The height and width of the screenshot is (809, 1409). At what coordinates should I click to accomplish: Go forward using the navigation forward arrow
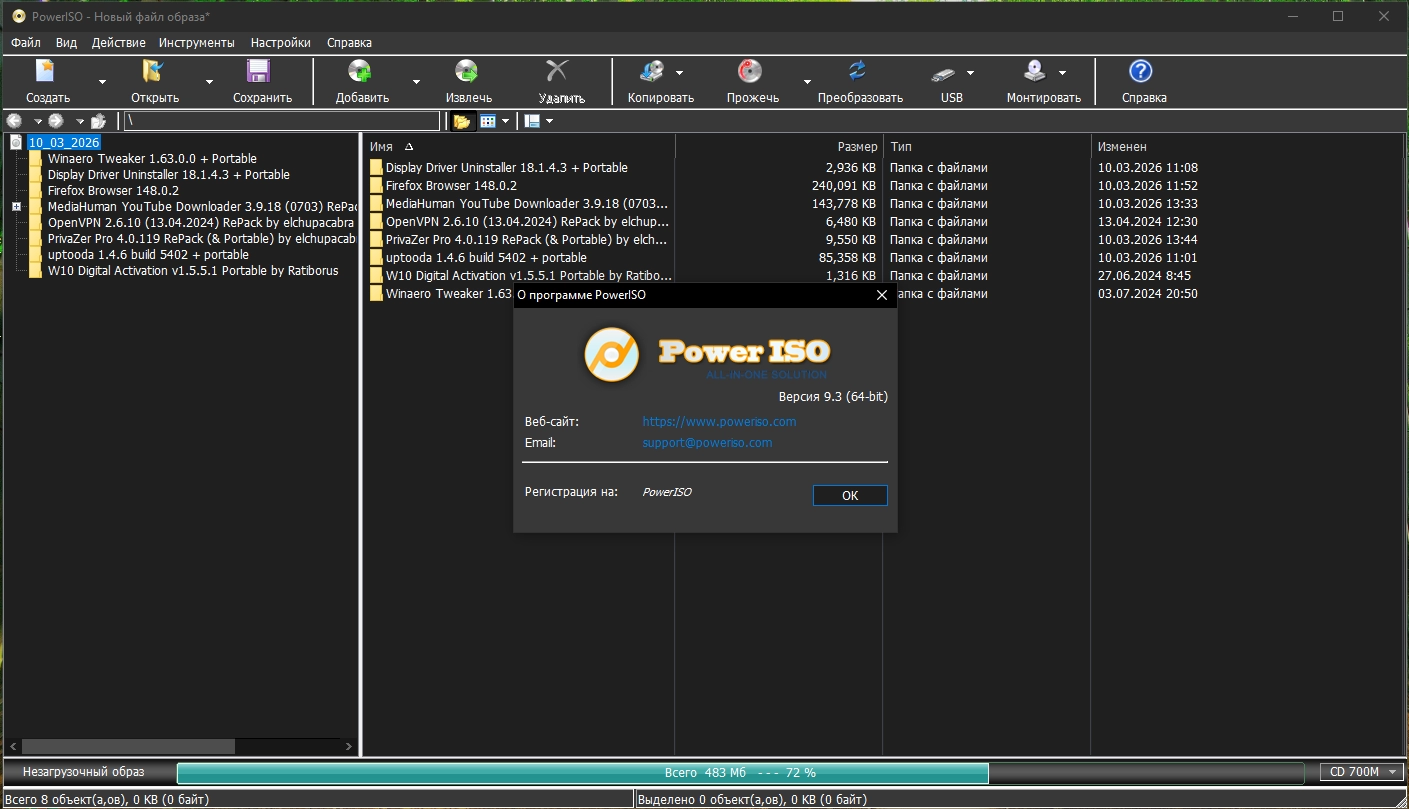pos(56,121)
